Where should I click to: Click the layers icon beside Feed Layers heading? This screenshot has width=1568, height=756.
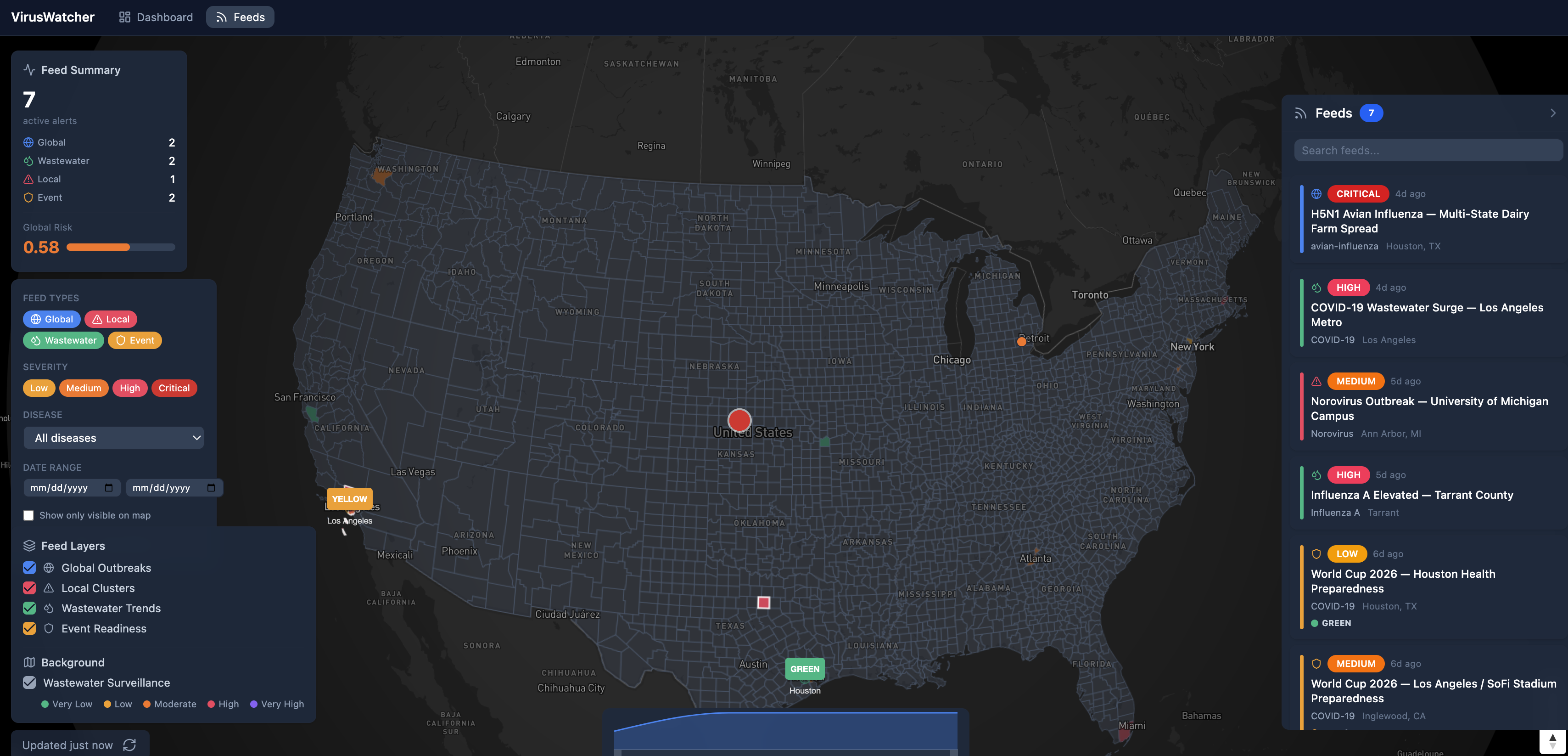pyautogui.click(x=28, y=546)
